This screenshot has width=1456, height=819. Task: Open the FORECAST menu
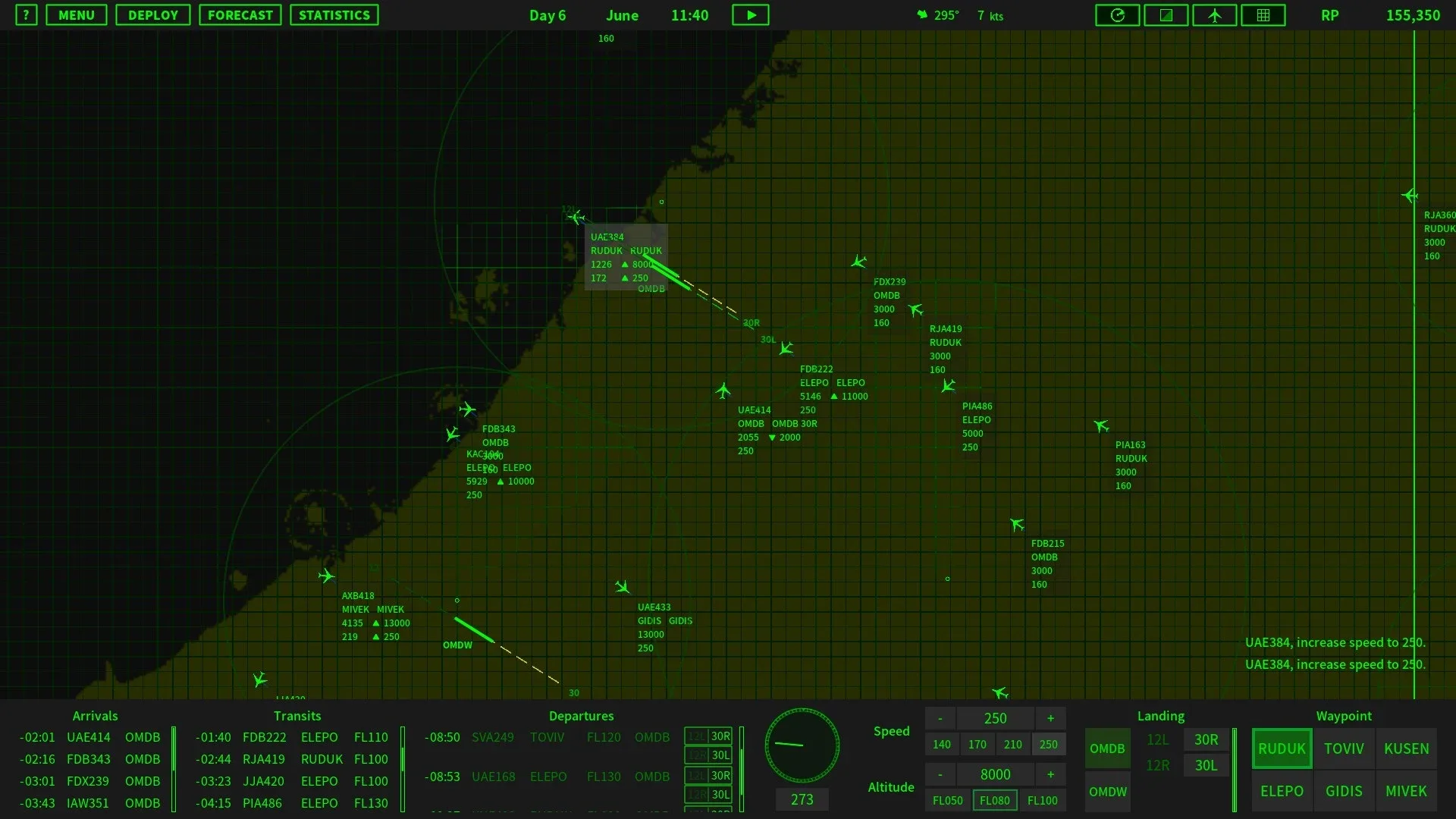240,15
